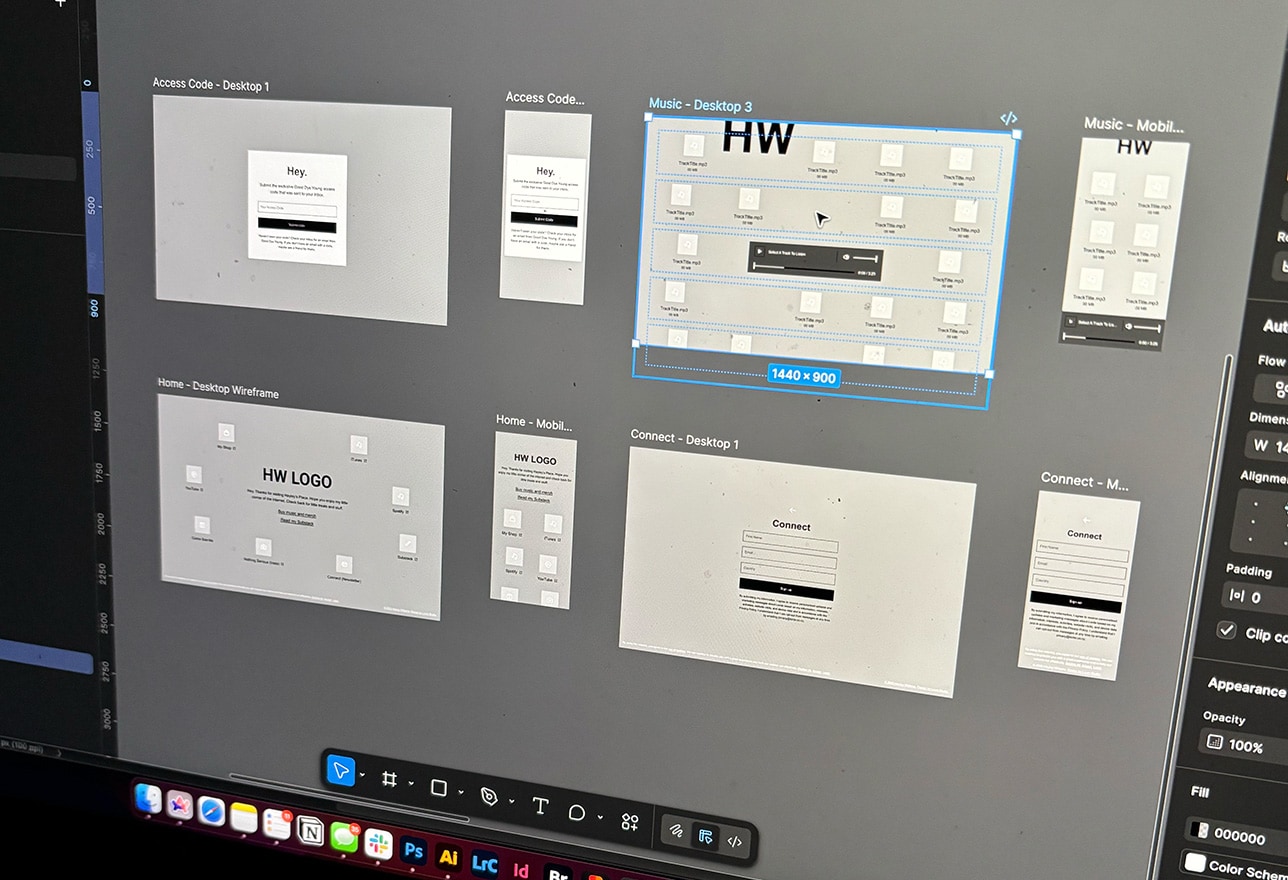Open the Actions panel icon
Viewport: 1288px width, 880px height.
point(630,820)
